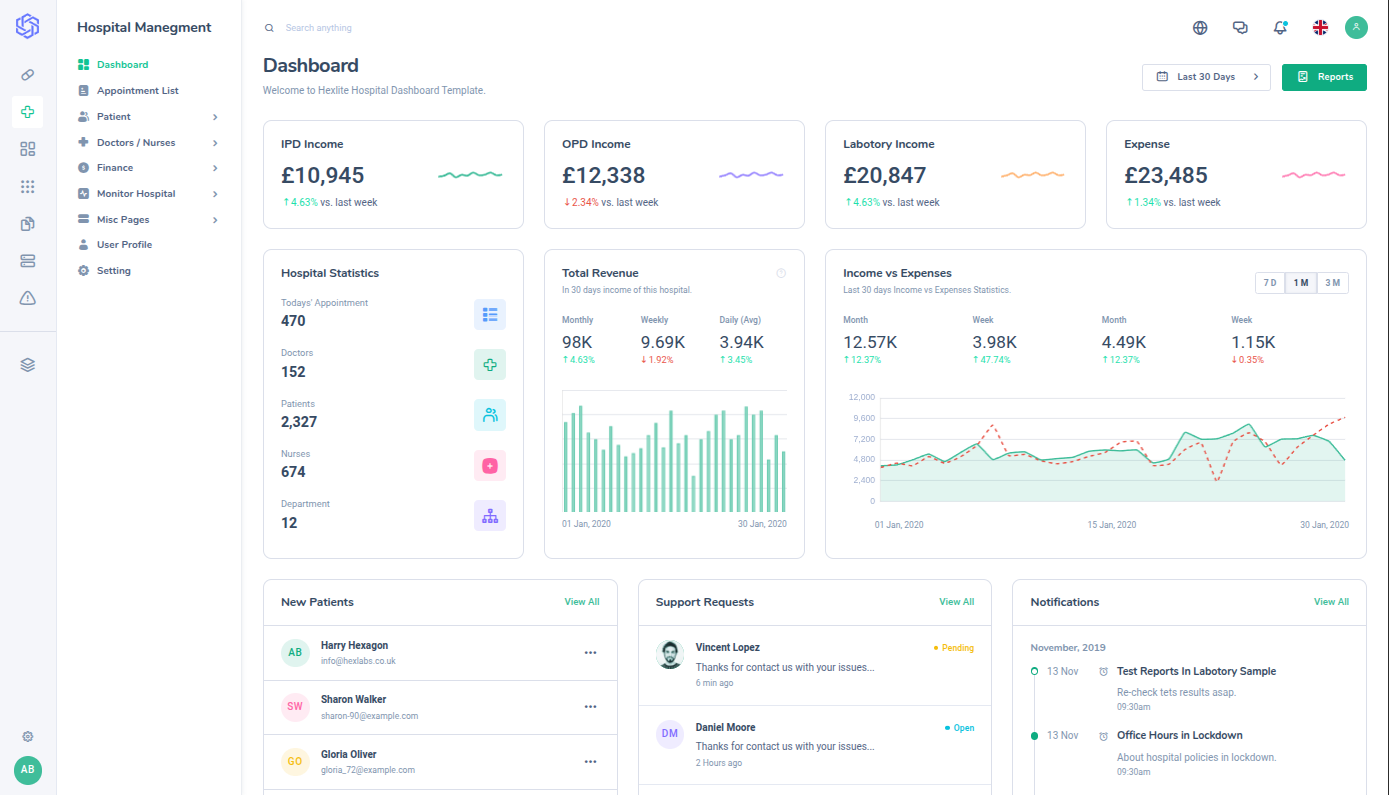
Task: Open the notification bell icon
Action: click(1280, 28)
